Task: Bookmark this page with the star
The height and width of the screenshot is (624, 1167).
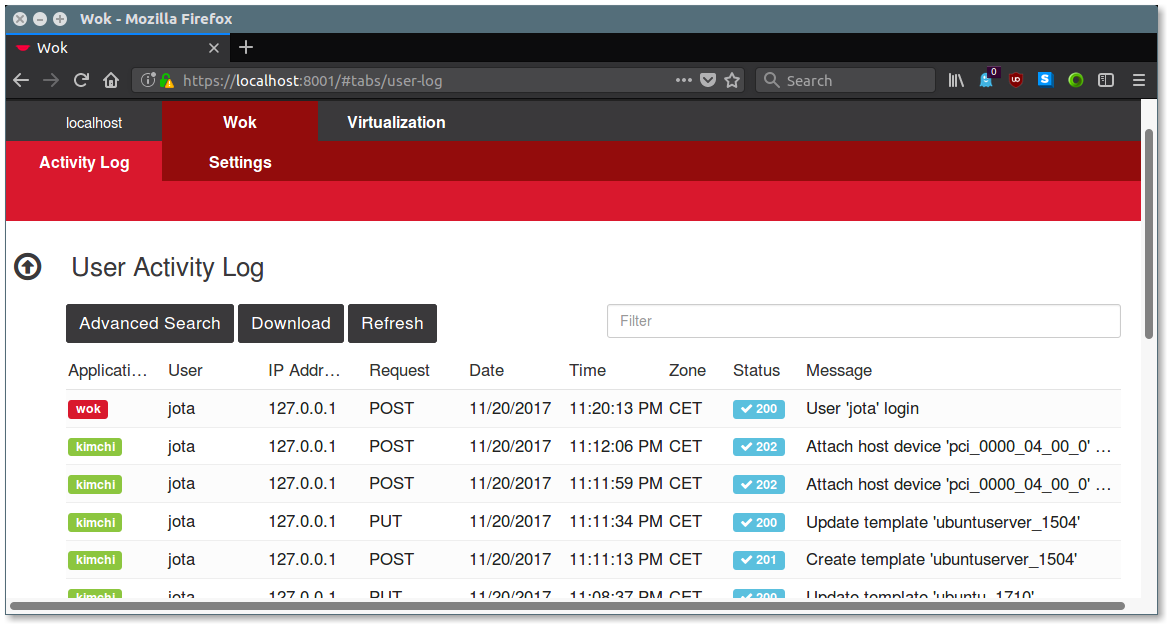Action: [732, 80]
